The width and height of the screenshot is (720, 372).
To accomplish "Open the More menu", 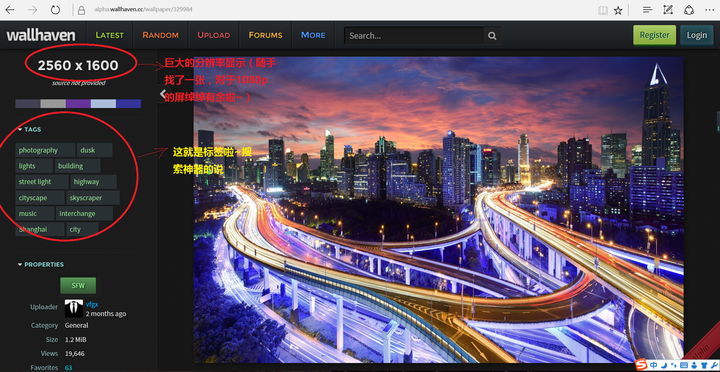I will (x=313, y=35).
